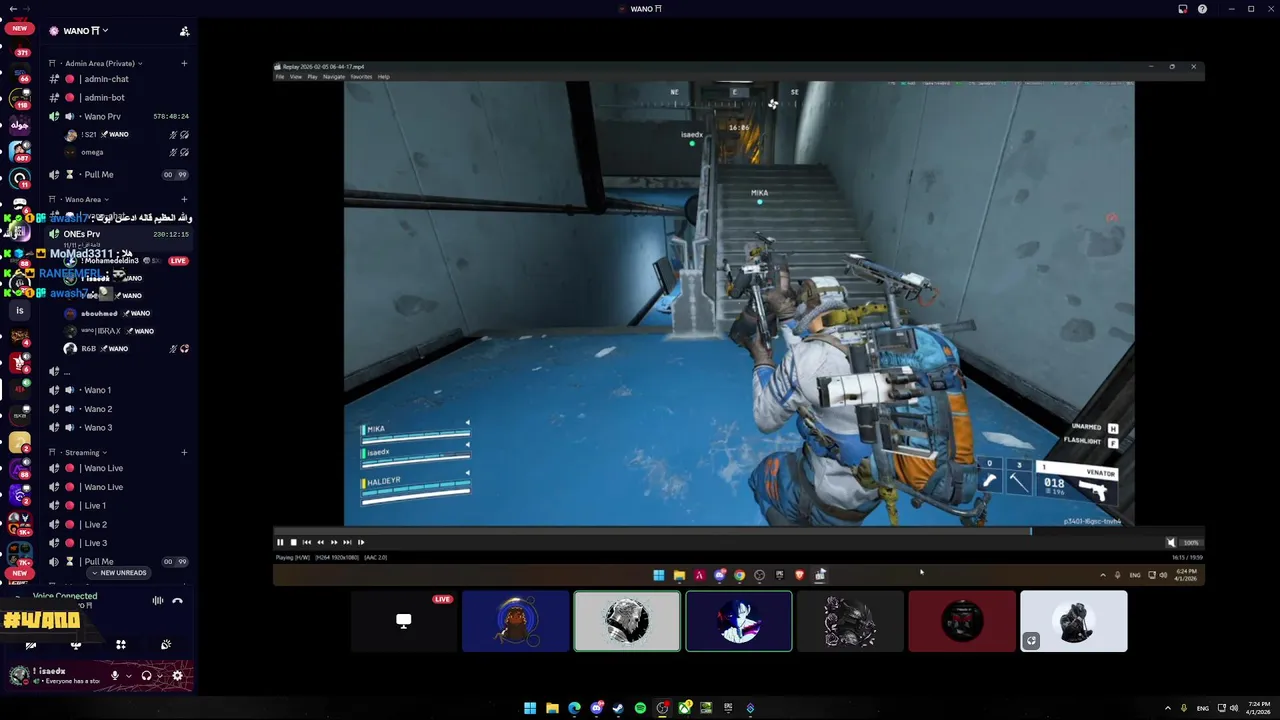
Task: Join the Live 1 voice channel
Action: tap(119, 506)
